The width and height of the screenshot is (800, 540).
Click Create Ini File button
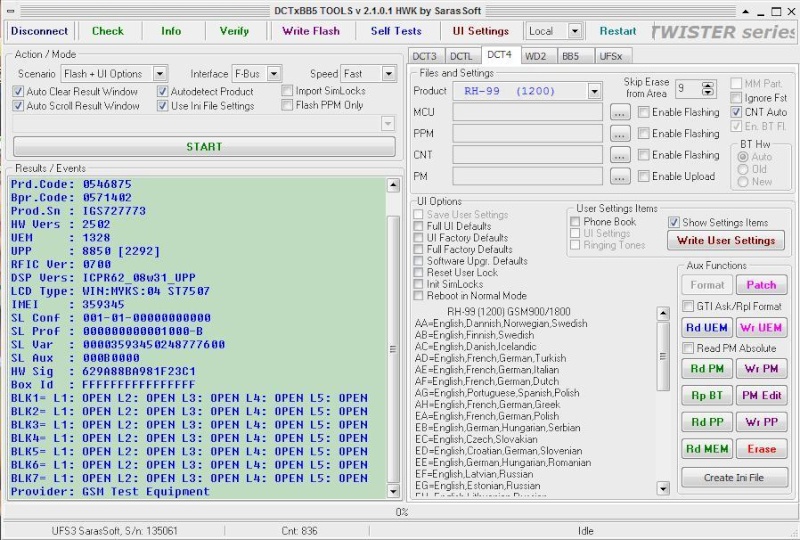click(x=734, y=478)
